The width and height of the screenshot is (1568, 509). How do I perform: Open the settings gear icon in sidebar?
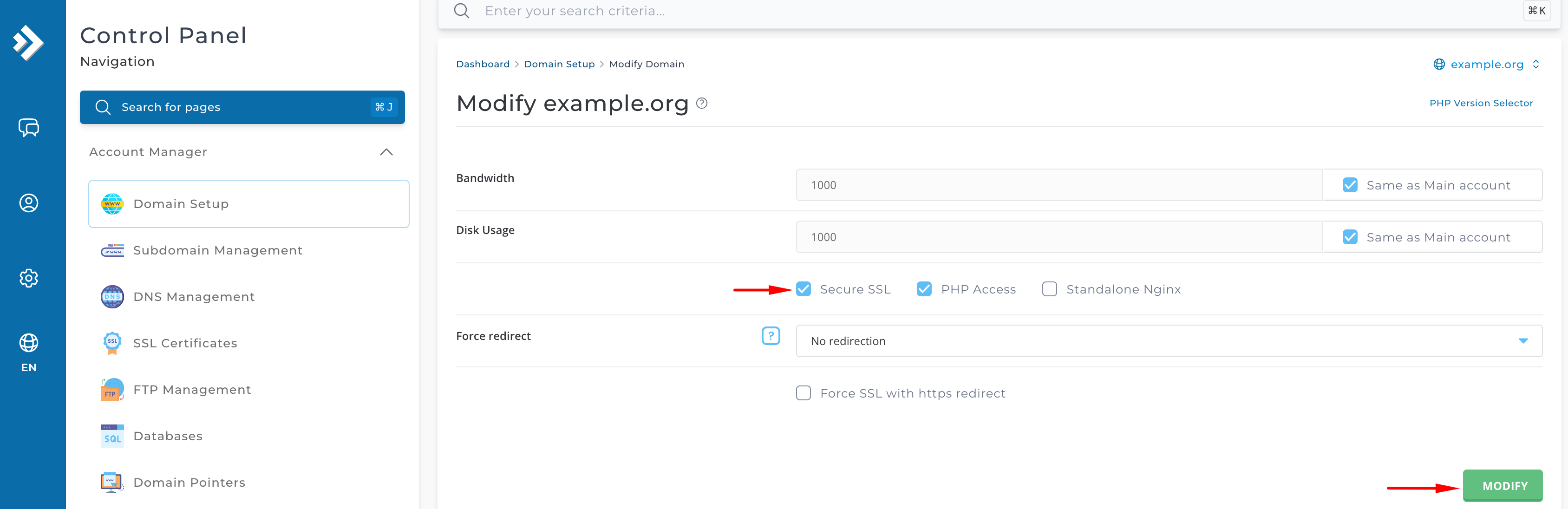29,278
